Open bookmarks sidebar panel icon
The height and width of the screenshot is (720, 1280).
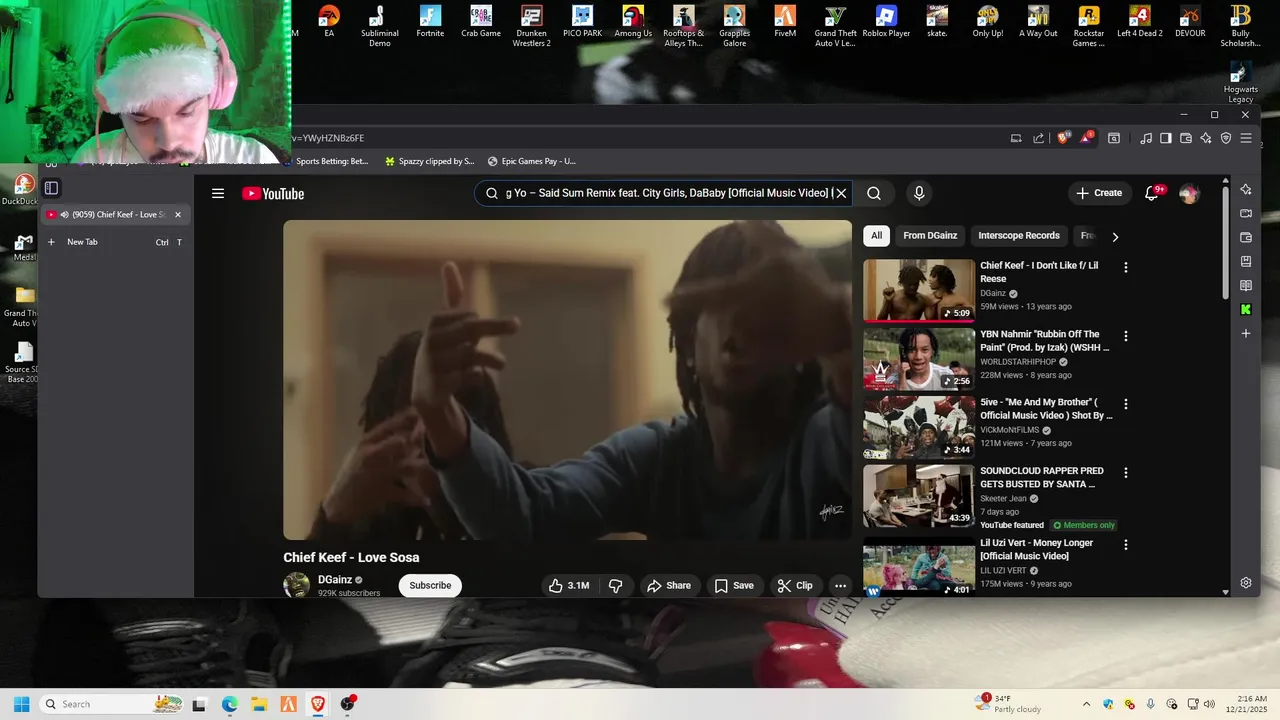pos(1246,261)
